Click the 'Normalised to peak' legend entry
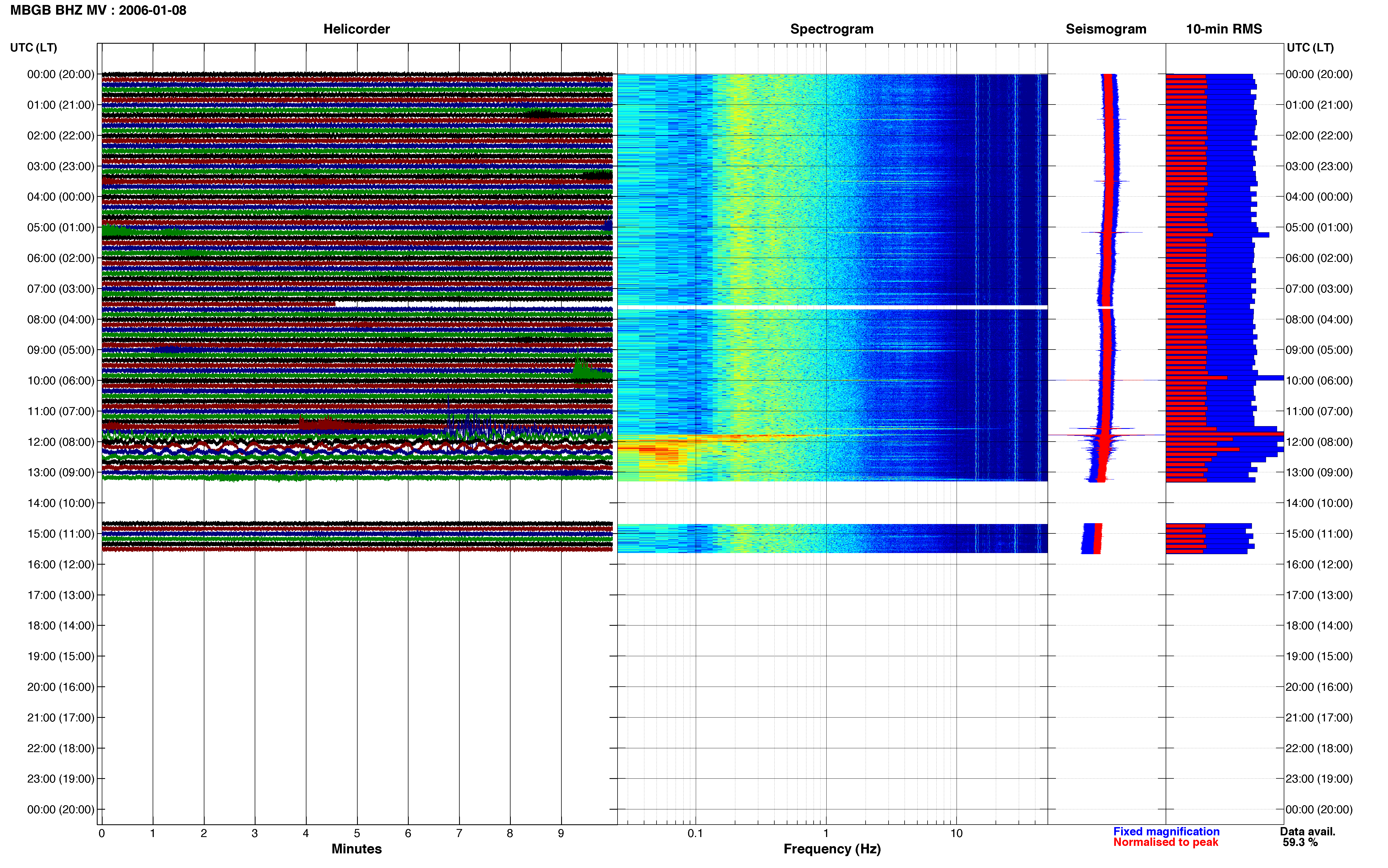 (x=1165, y=843)
